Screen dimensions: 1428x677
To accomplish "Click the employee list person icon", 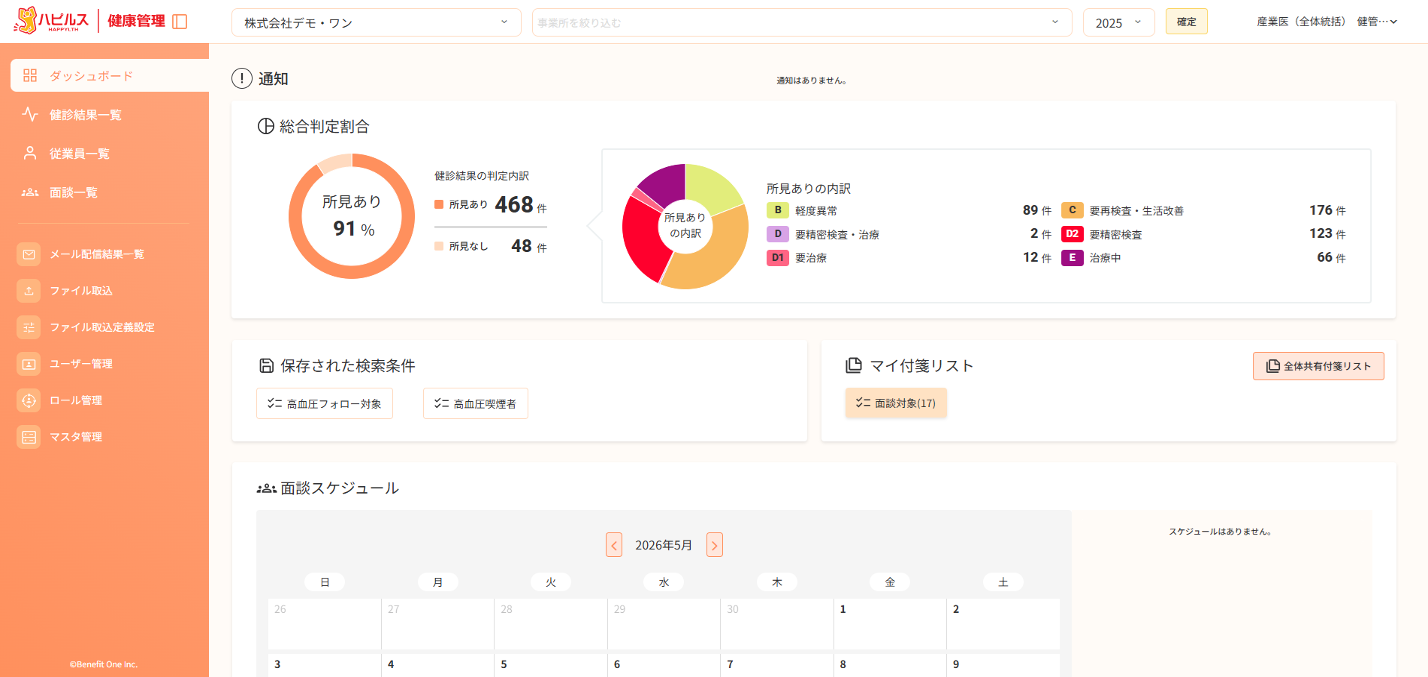I will coord(30,153).
